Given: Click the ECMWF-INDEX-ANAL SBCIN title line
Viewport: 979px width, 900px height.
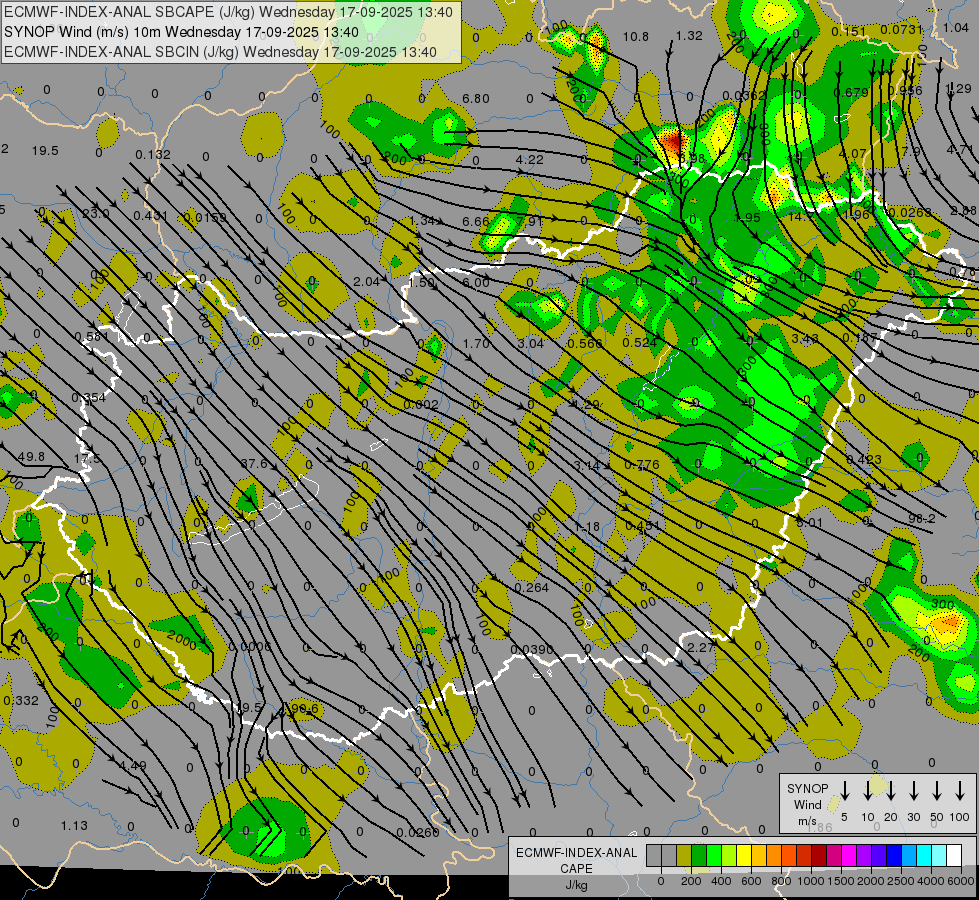Looking at the screenshot, I should point(220,51).
